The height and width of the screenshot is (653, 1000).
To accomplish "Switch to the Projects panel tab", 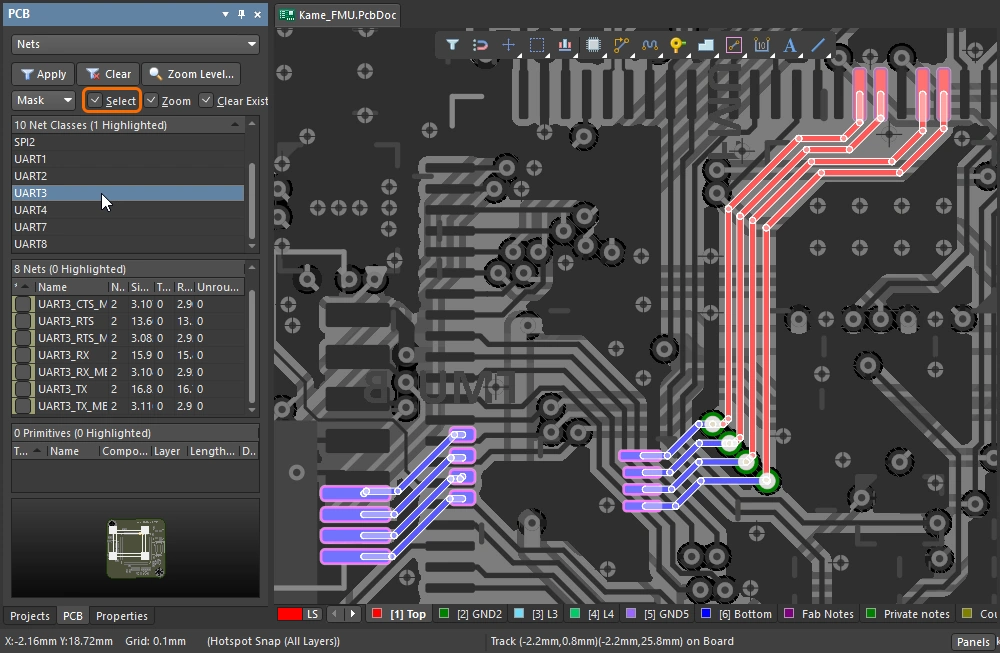I will click(x=30, y=616).
